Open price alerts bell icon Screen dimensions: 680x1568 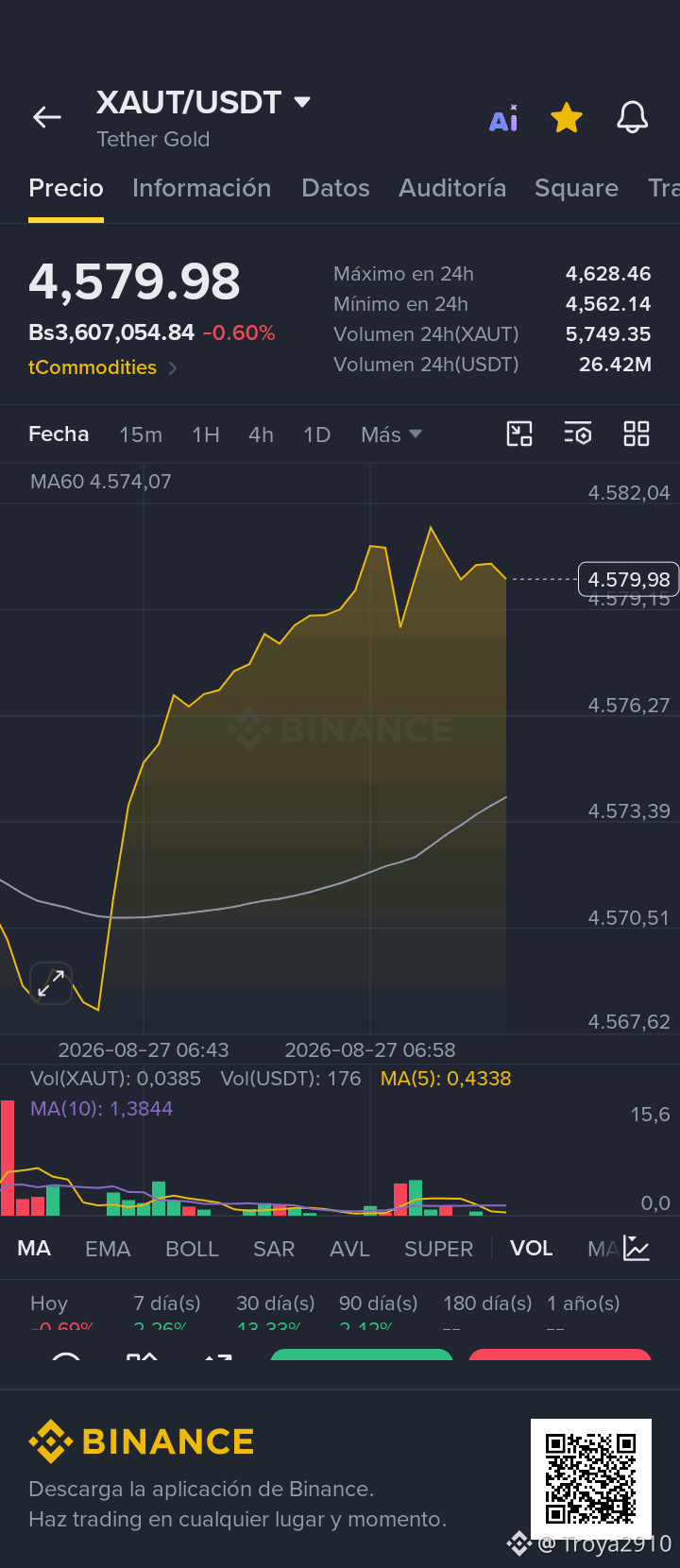(633, 118)
